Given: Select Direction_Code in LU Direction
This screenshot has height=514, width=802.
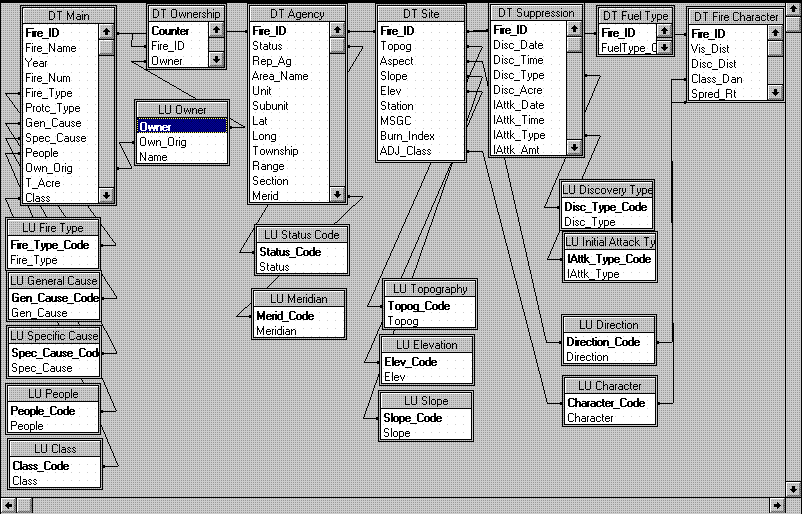Looking at the screenshot, I should [603, 342].
